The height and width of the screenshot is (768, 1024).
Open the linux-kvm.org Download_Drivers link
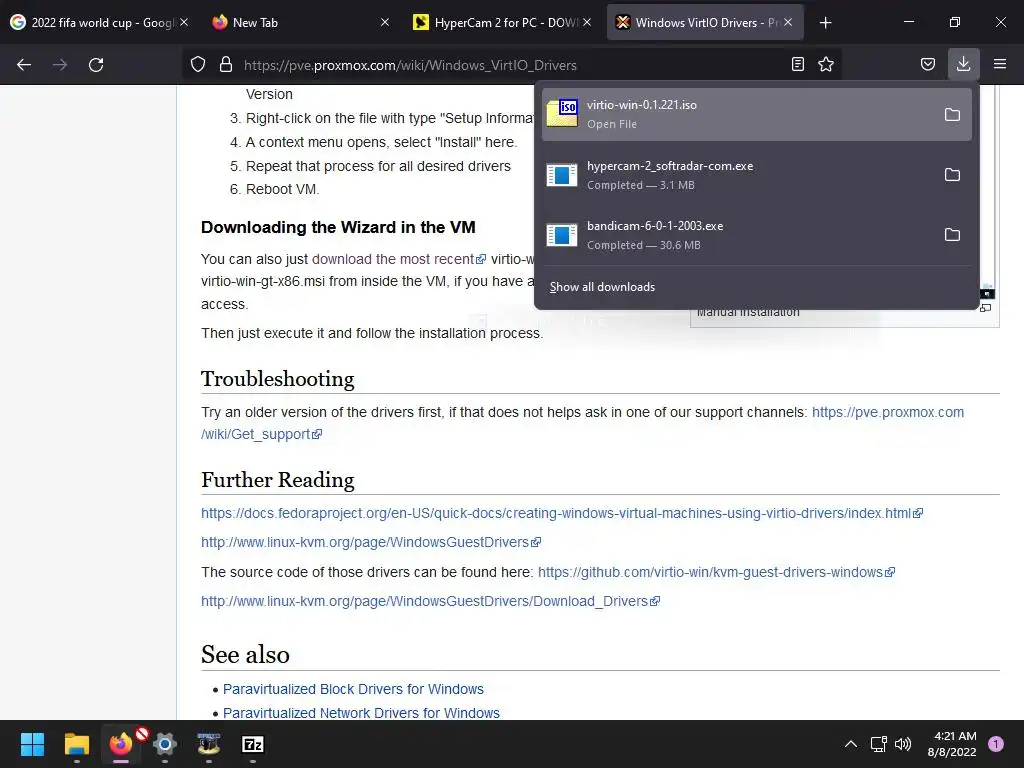430,601
